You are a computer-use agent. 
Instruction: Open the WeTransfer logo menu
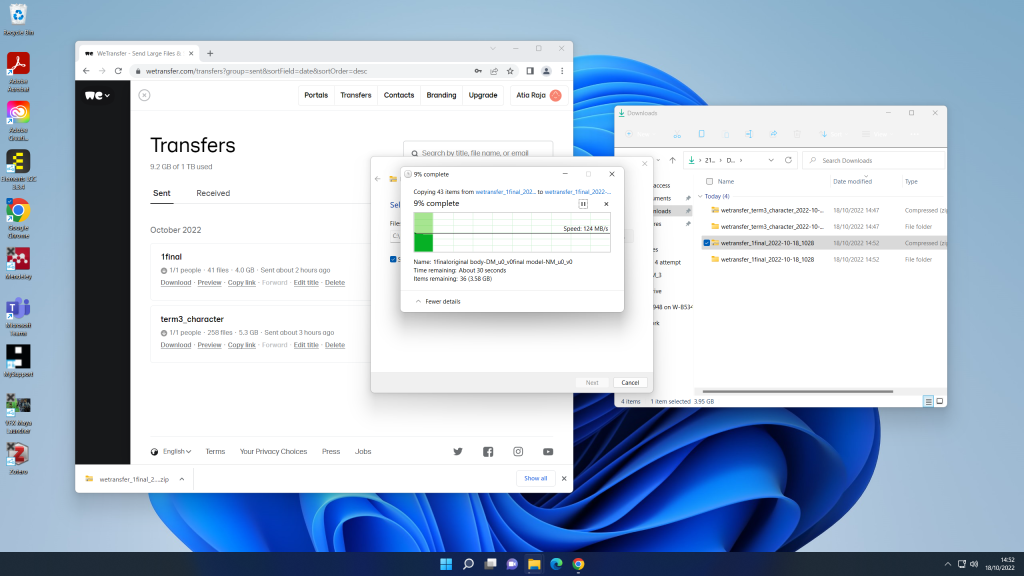point(97,95)
